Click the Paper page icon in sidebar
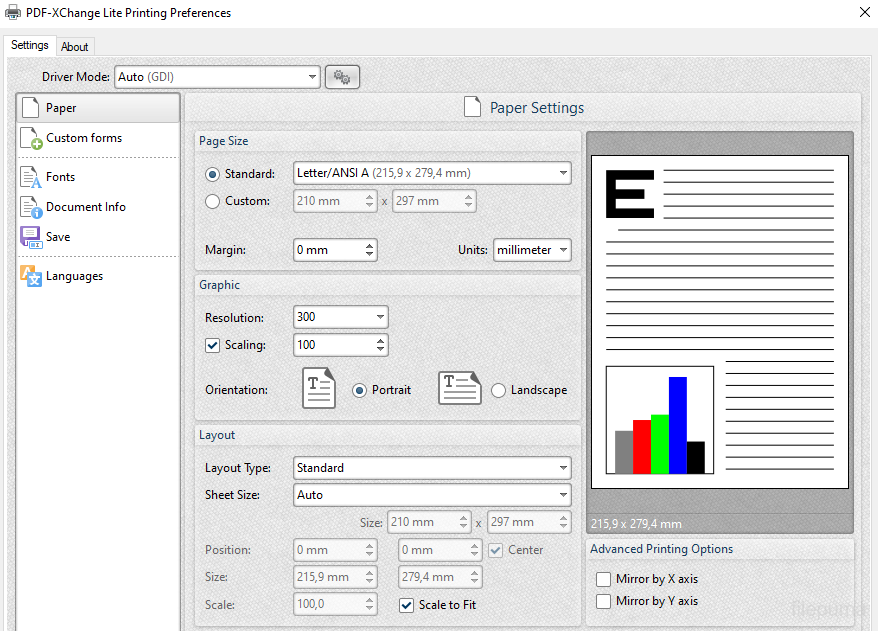Viewport: 878px width, 631px height. click(x=30, y=108)
